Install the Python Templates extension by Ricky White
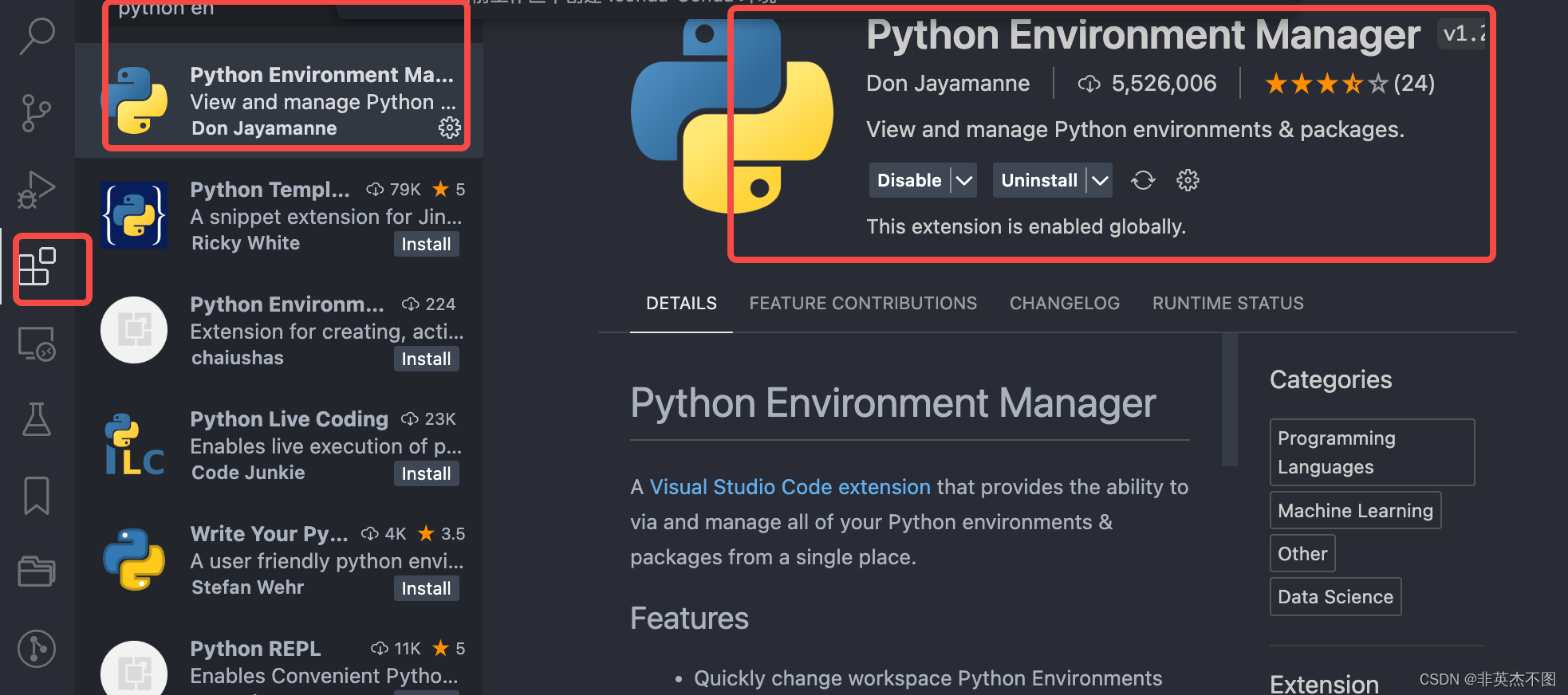Screen dimensions: 1568x695 [426, 244]
